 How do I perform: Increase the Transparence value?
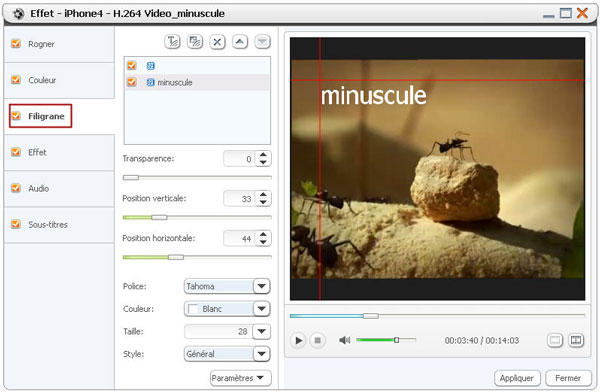263,155
